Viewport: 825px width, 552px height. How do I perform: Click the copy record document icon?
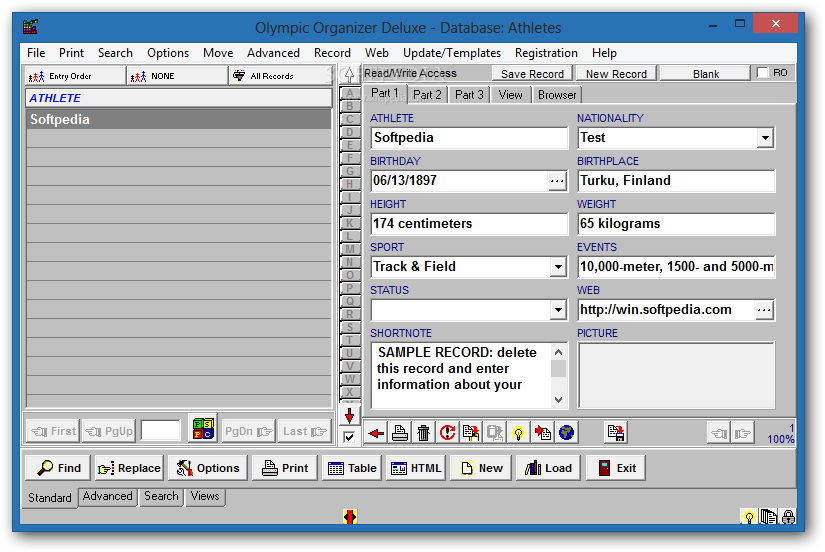(x=471, y=433)
